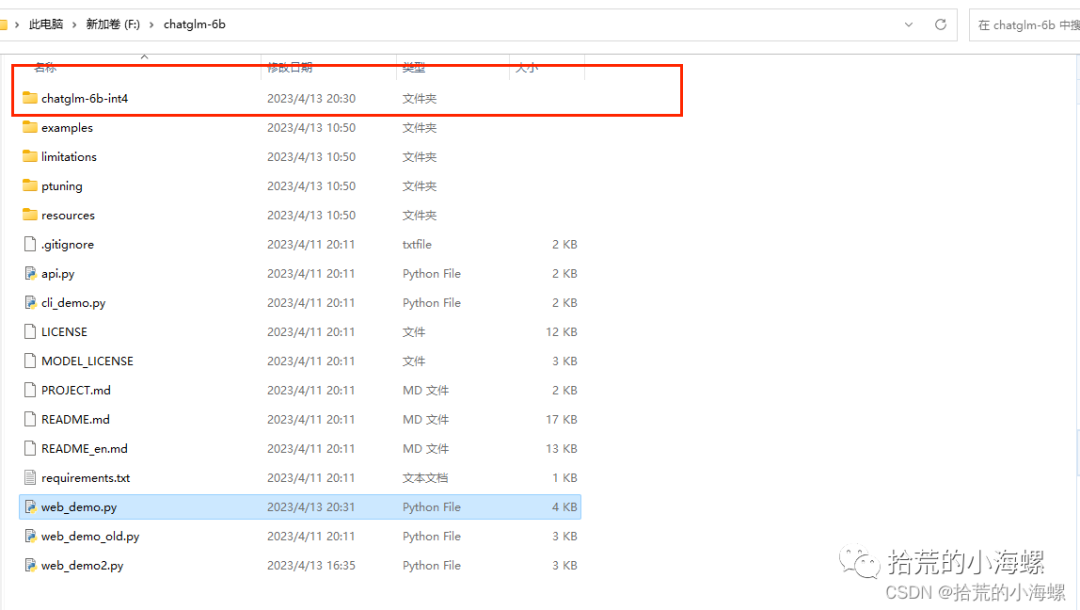
Task: Click the 文本文档 type of requirements.txt
Action: click(425, 478)
